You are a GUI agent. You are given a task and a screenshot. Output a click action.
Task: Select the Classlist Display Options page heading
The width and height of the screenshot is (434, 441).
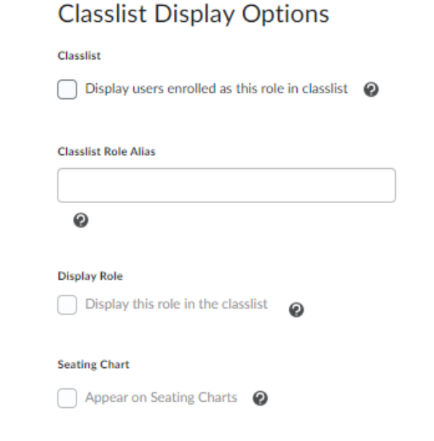click(x=194, y=14)
